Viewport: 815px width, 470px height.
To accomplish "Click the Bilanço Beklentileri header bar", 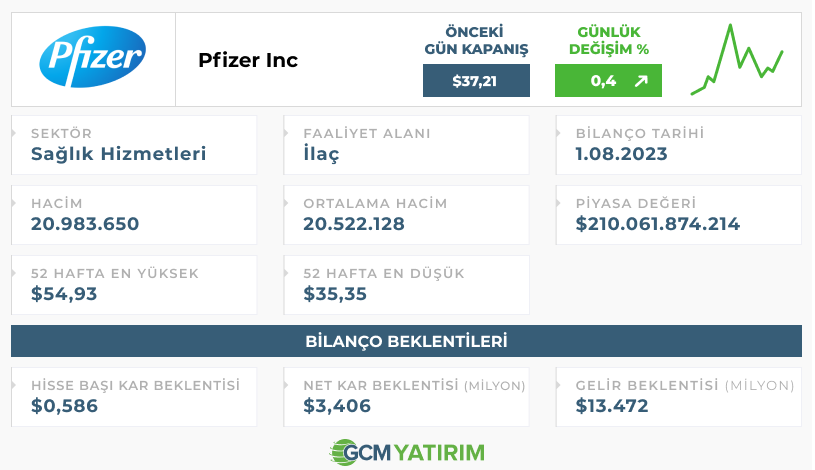I will [406, 341].
